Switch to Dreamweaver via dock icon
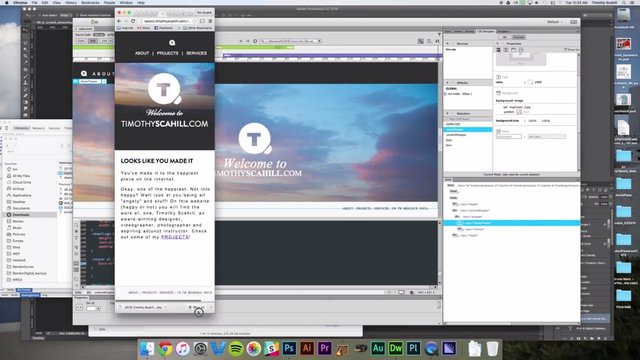This screenshot has height=360, width=640. pyautogui.click(x=395, y=348)
